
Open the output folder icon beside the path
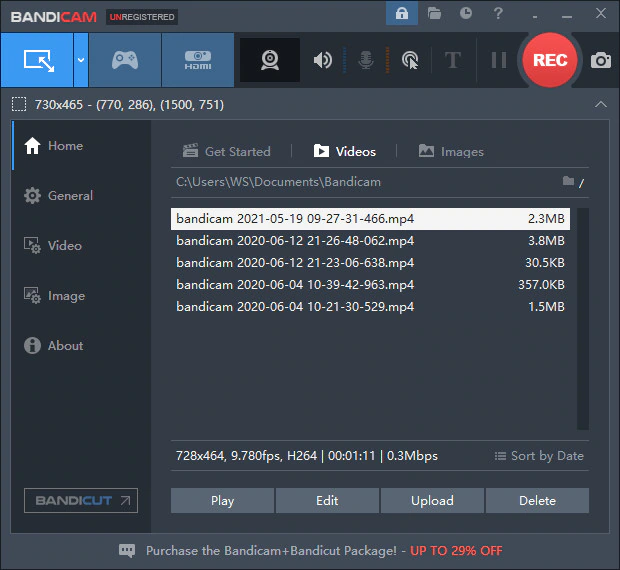pyautogui.click(x=569, y=181)
